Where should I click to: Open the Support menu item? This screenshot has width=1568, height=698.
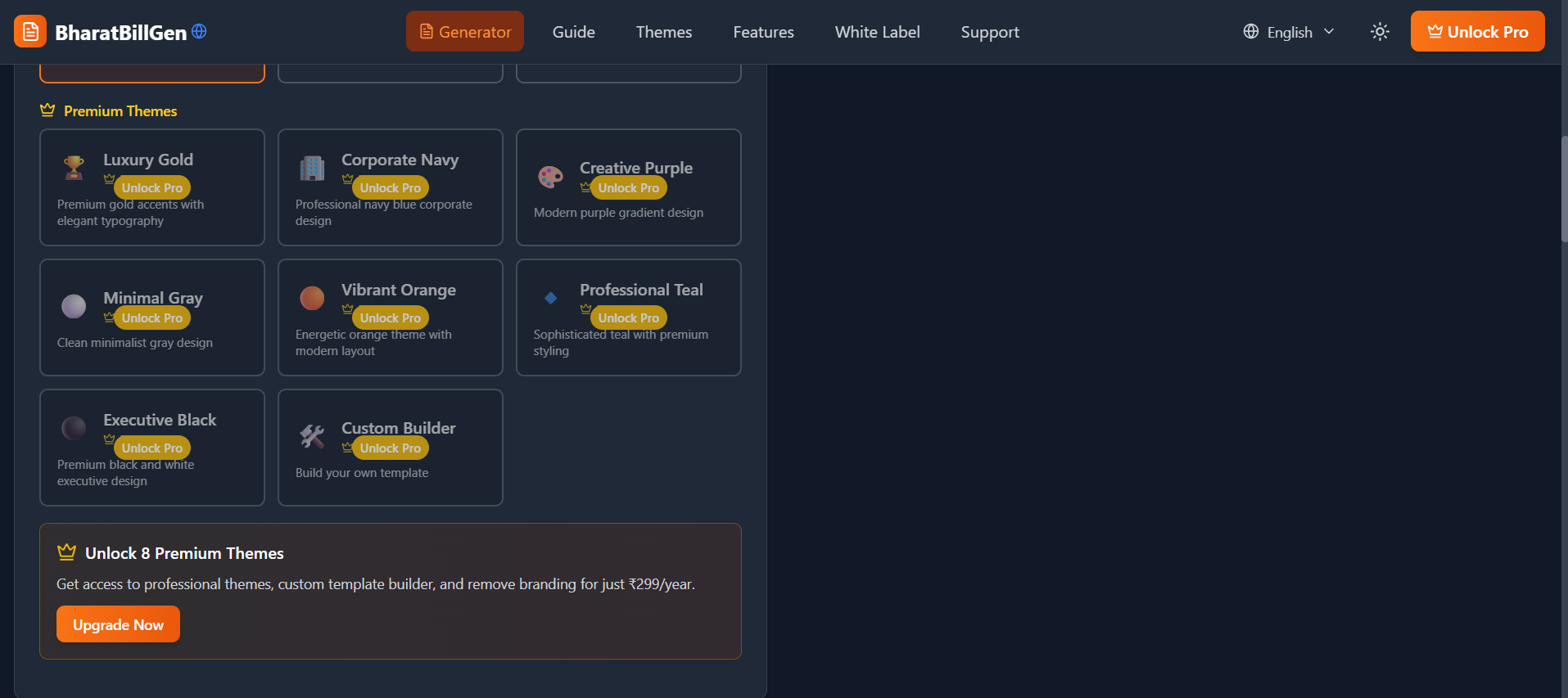coord(990,32)
